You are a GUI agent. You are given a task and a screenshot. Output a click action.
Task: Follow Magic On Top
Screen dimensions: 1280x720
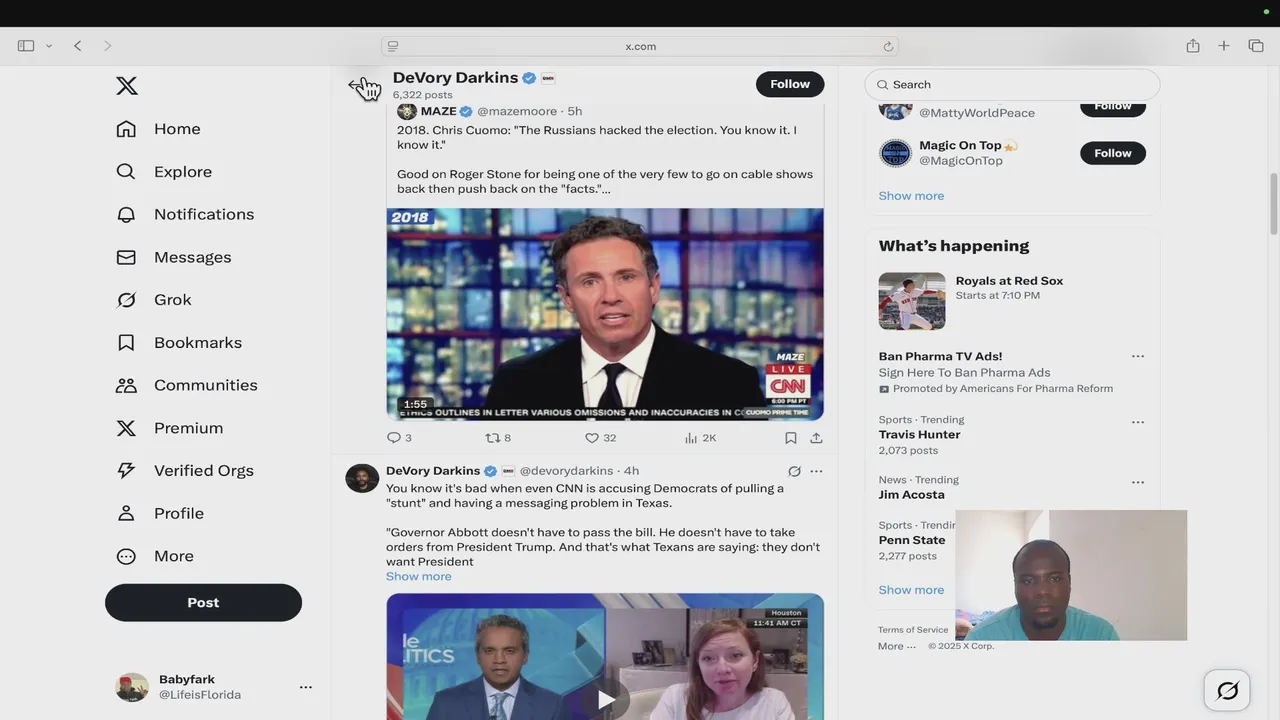pyautogui.click(x=1113, y=153)
